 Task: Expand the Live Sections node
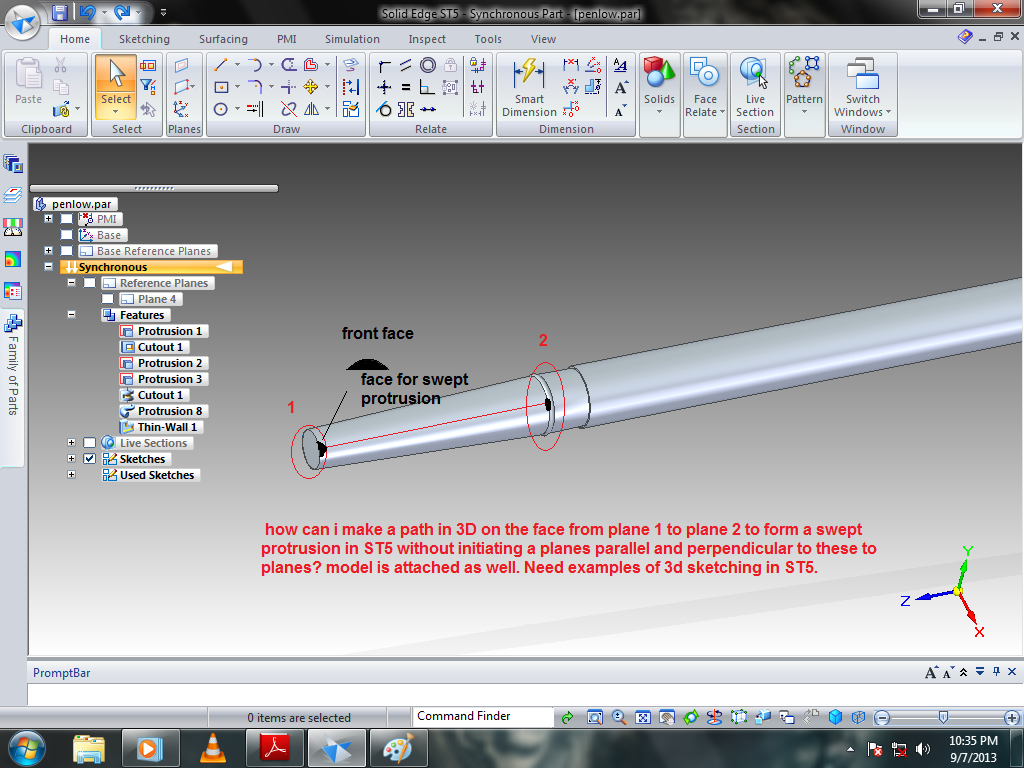[71, 443]
